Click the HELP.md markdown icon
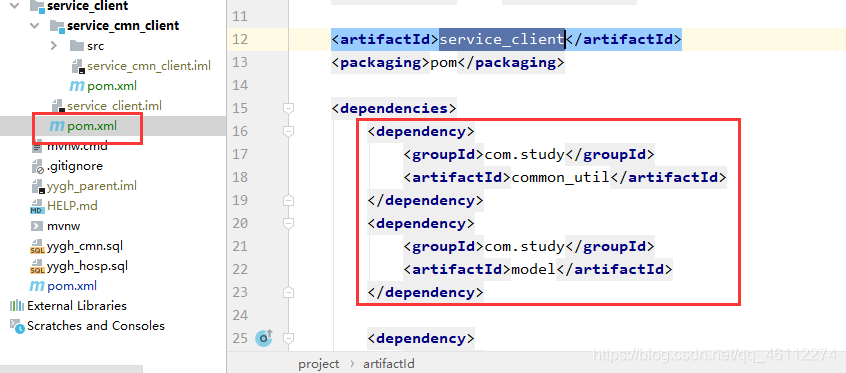The height and width of the screenshot is (373, 846). coord(37,207)
